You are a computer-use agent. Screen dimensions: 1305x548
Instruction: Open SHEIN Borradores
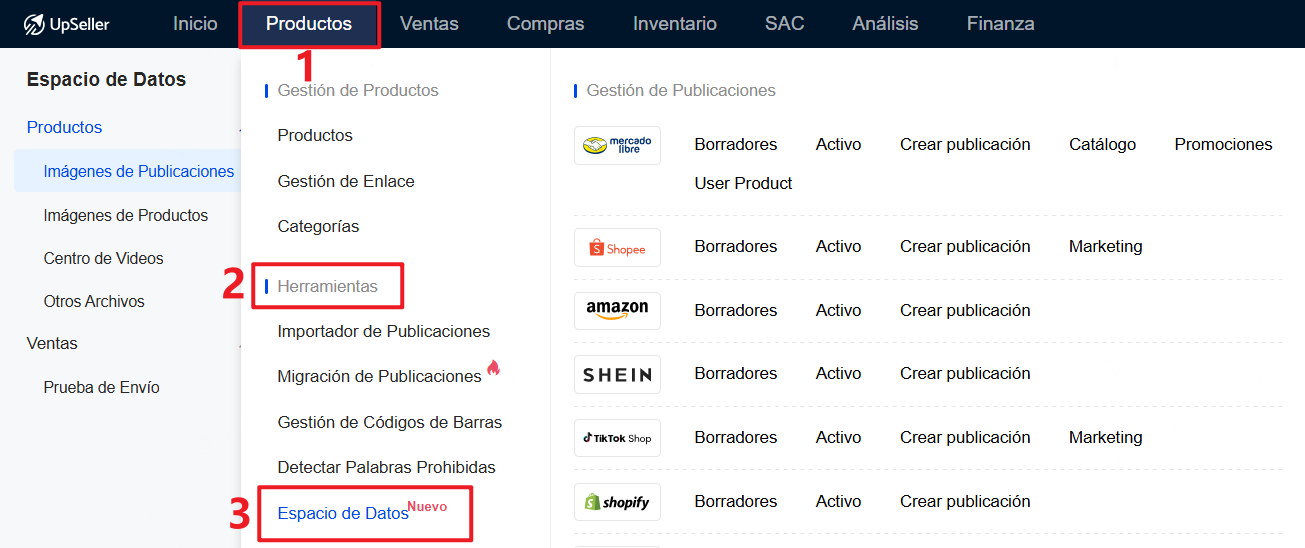tap(736, 373)
